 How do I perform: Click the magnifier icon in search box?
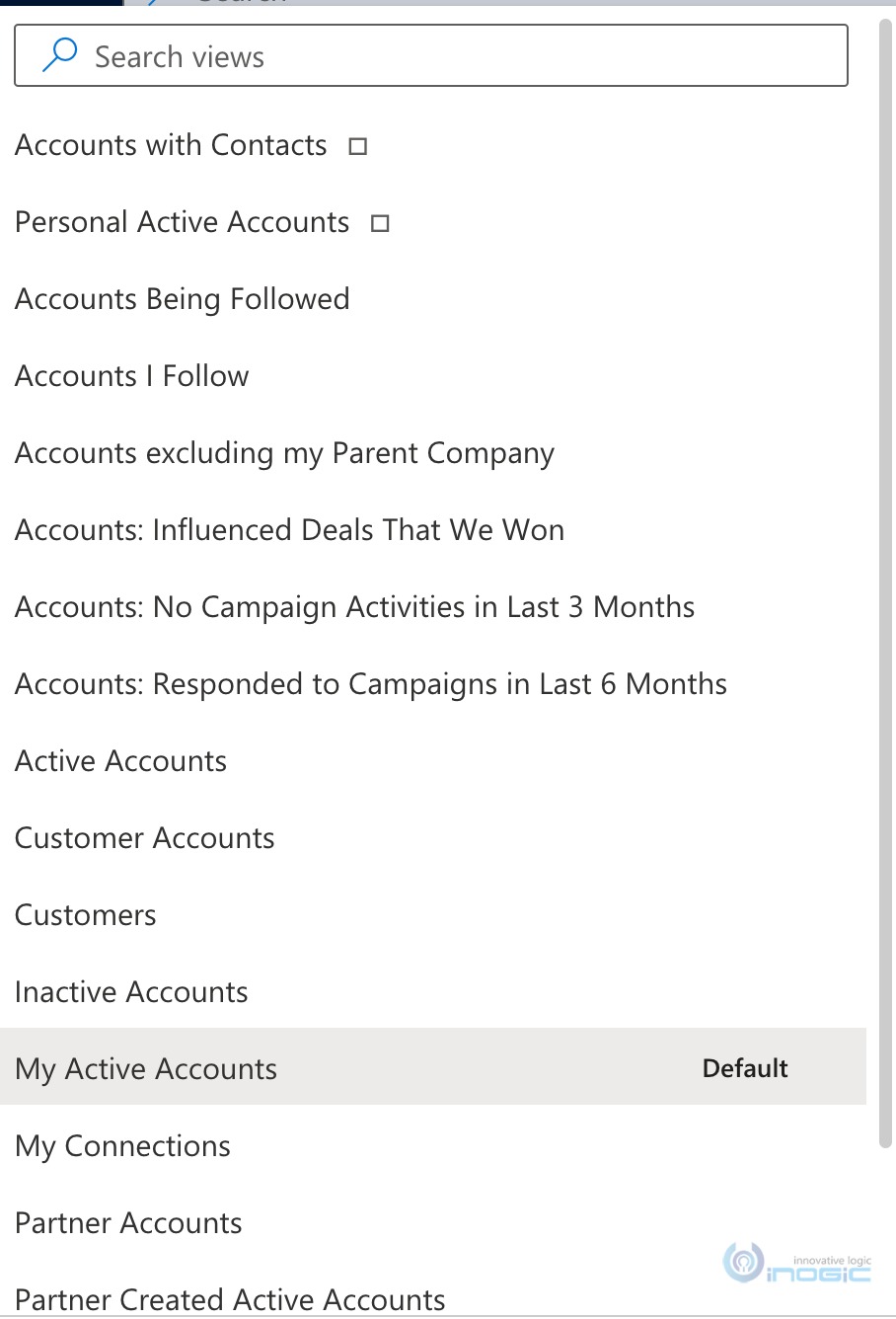tap(60, 55)
